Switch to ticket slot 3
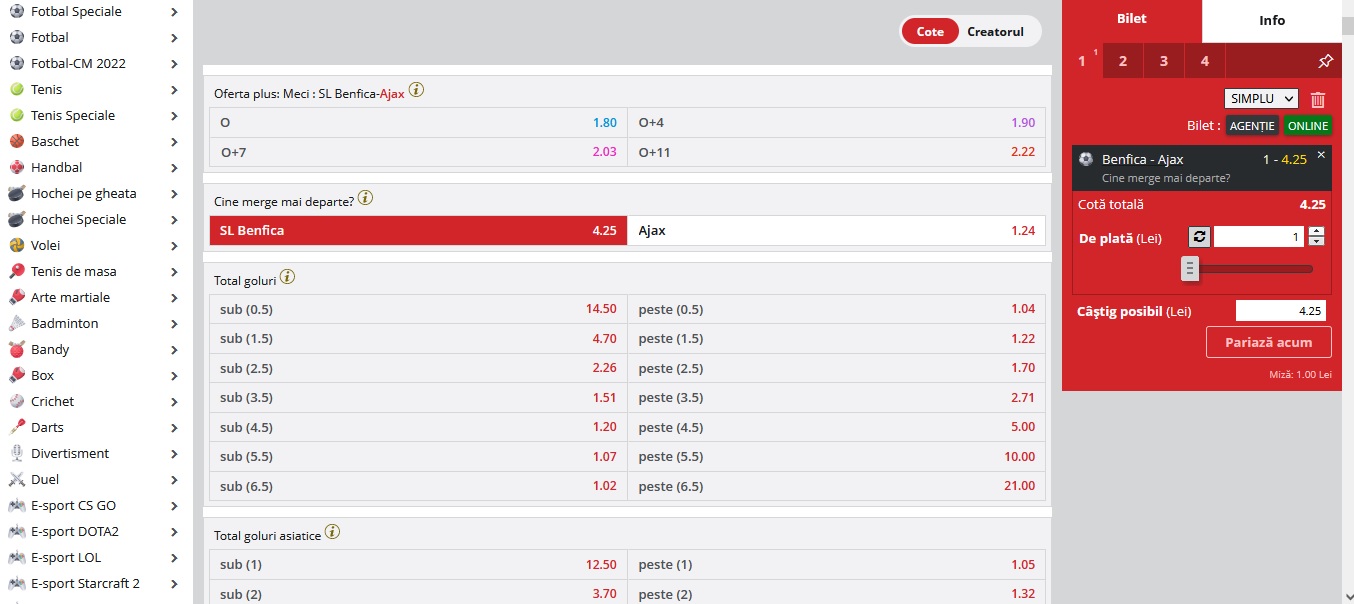Viewport: 1354px width, 604px height. point(1164,61)
